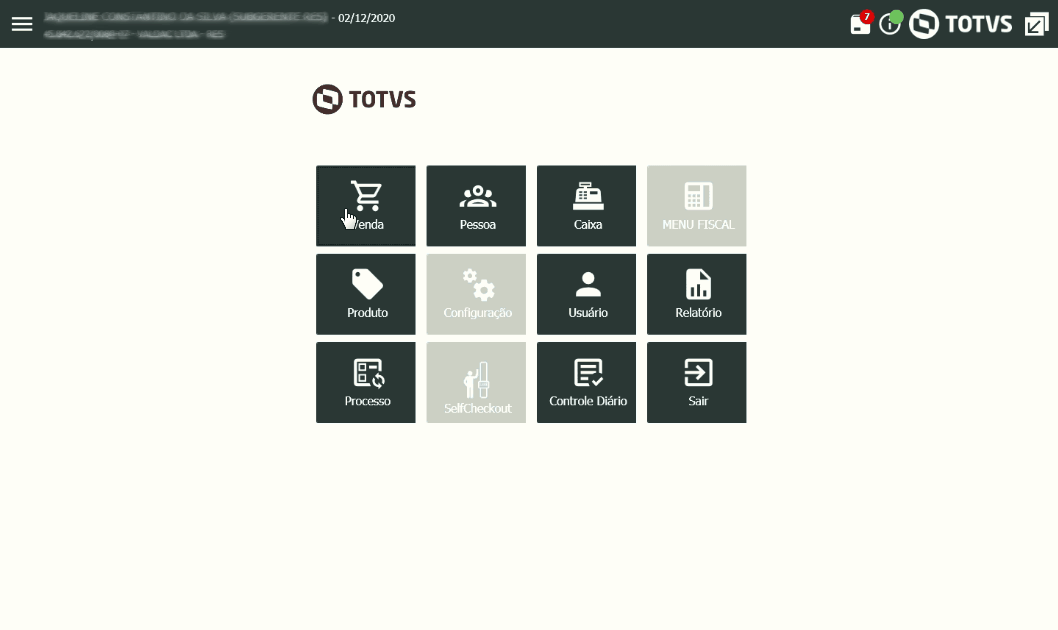Click the MENU FISCAL tile
This screenshot has height=630, width=1058.
pos(697,206)
